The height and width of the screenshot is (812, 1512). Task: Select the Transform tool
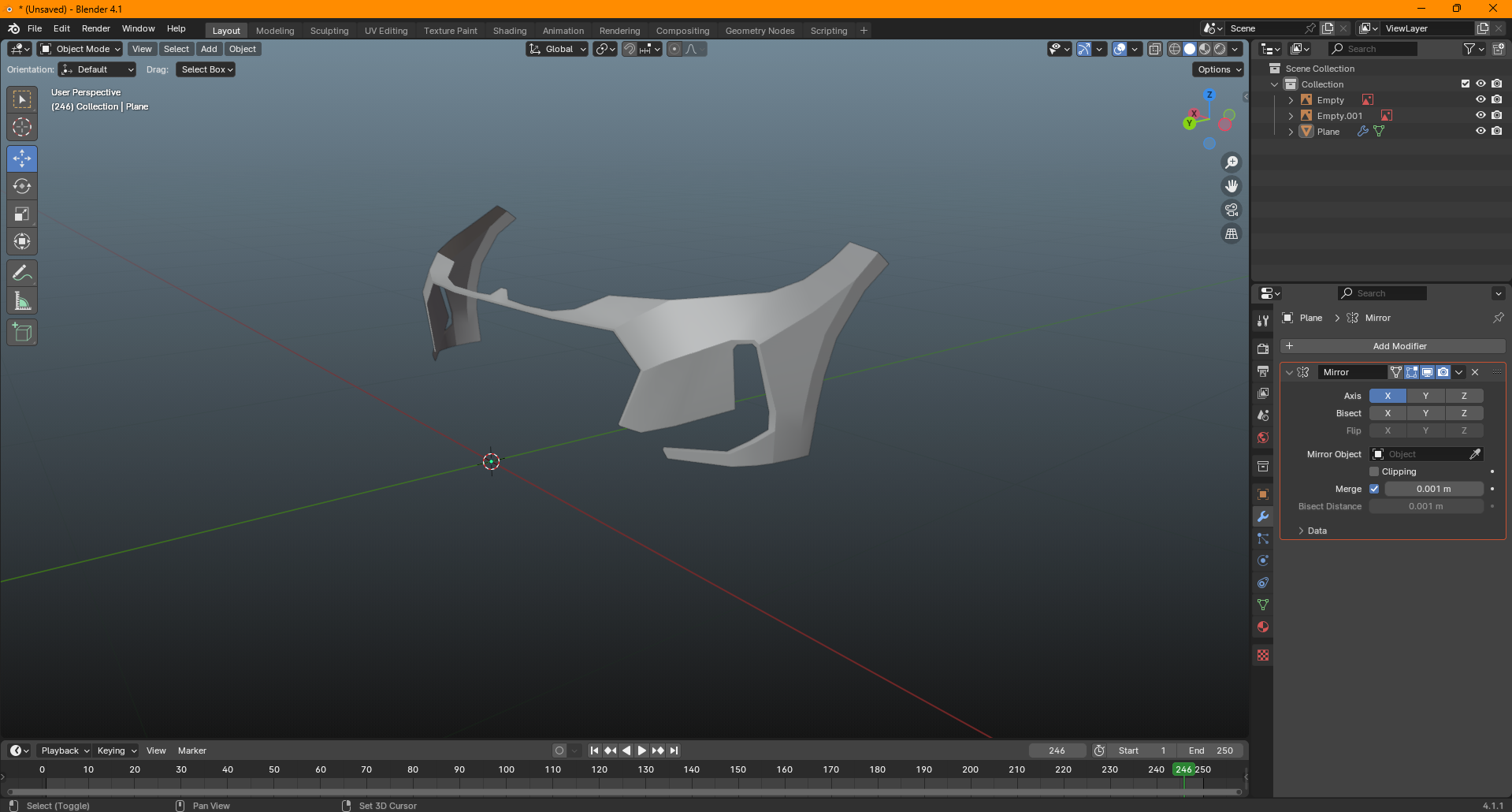pos(22,241)
